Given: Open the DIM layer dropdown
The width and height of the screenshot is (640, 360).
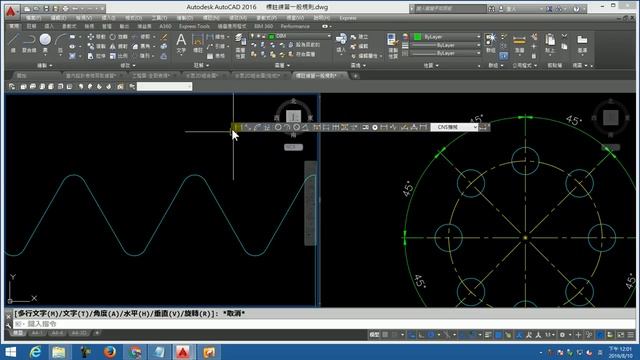Looking at the screenshot, I should pos(329,36).
